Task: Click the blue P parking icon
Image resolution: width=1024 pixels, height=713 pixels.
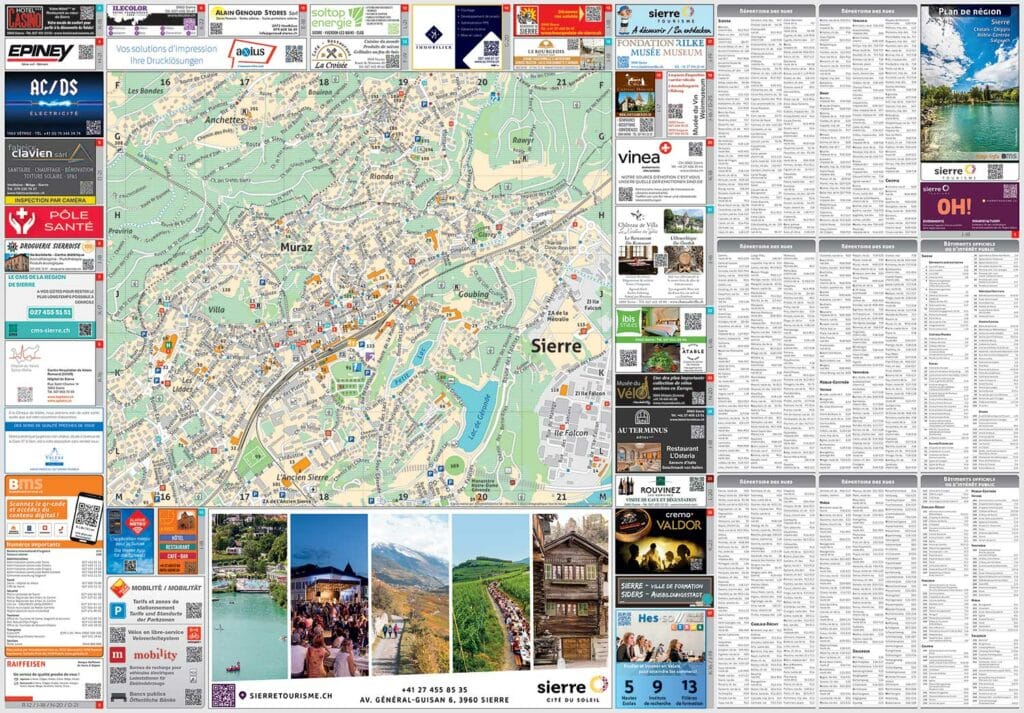Action: pos(118,610)
